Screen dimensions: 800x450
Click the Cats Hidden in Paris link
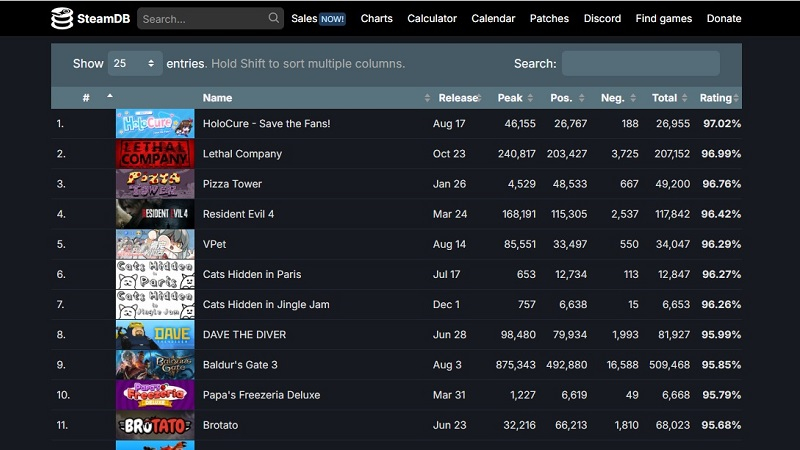[251, 274]
